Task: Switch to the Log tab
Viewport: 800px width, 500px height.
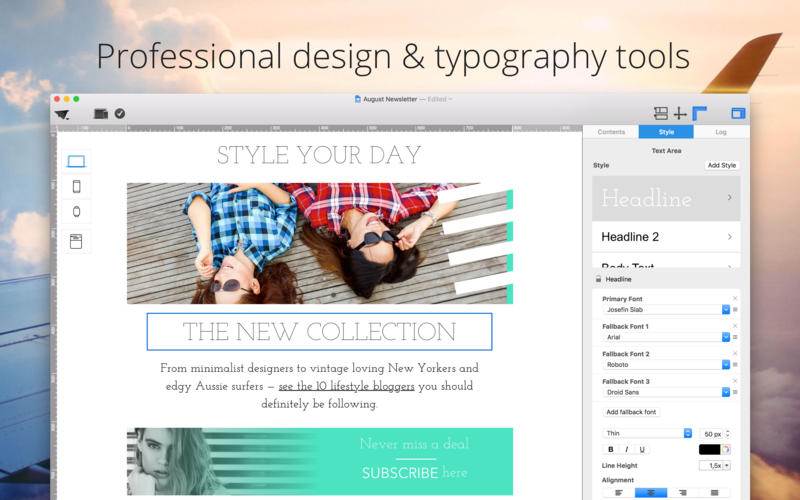Action: pyautogui.click(x=721, y=132)
